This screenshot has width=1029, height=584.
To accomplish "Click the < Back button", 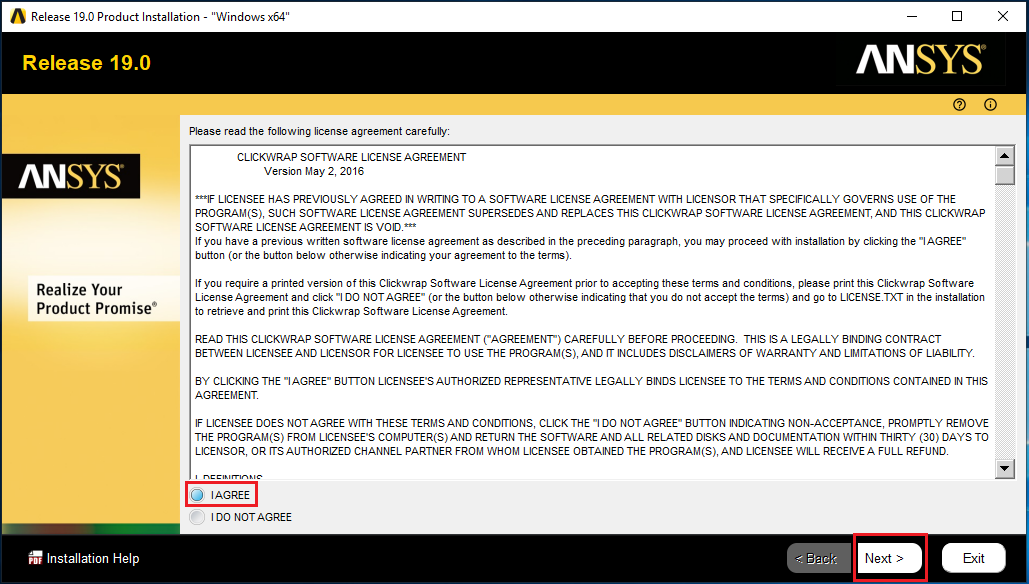I will tap(819, 558).
